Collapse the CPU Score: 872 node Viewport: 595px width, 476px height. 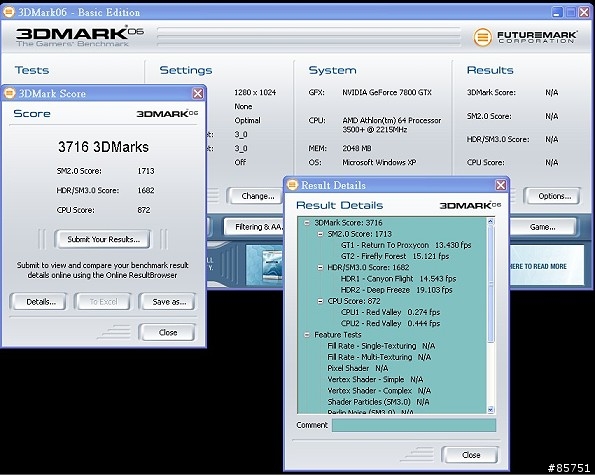click(x=320, y=301)
